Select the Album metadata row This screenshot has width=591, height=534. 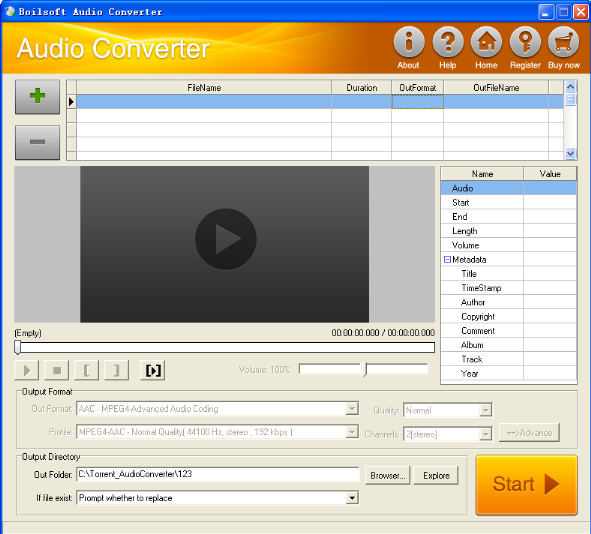[x=508, y=345]
